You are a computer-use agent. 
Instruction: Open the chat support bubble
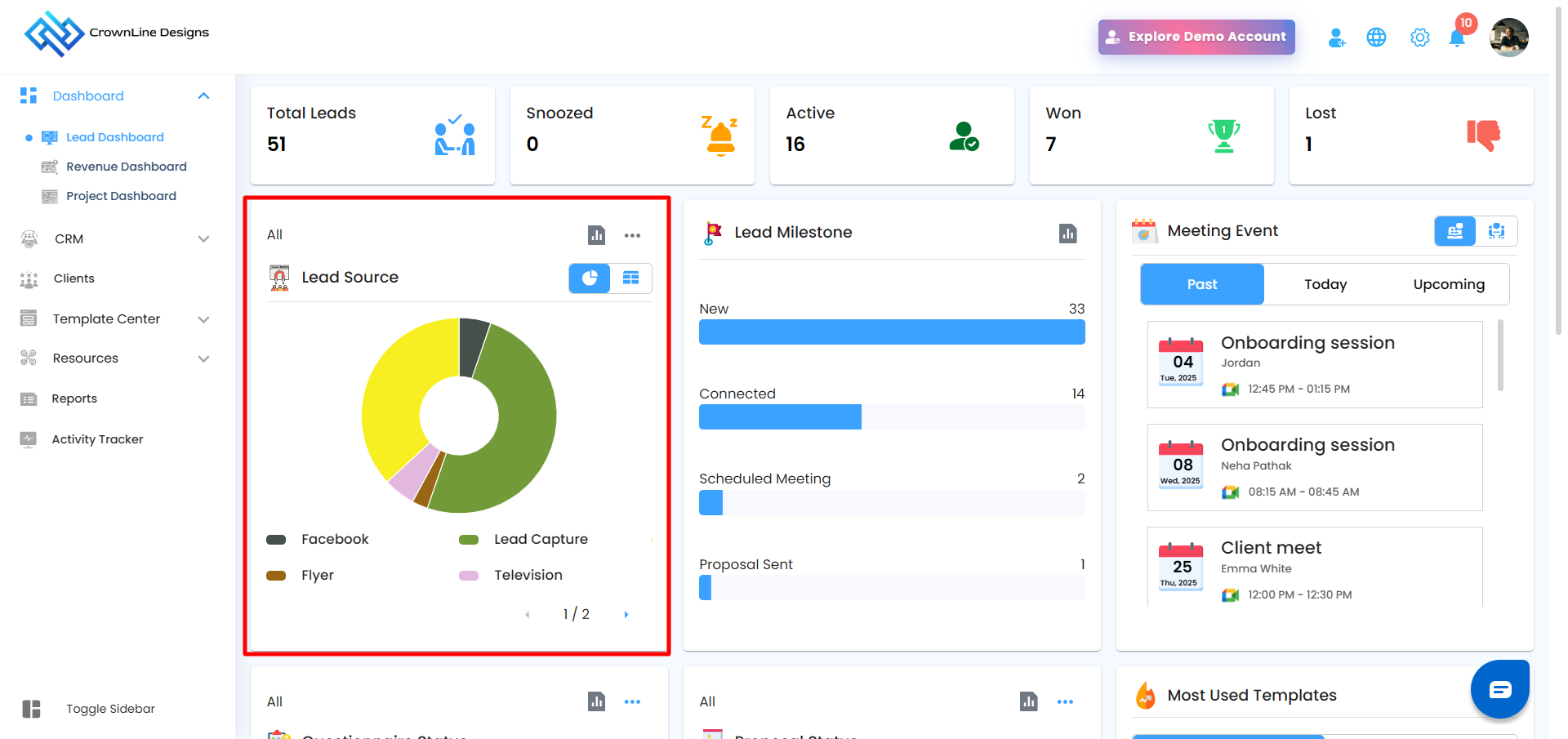[x=1500, y=689]
